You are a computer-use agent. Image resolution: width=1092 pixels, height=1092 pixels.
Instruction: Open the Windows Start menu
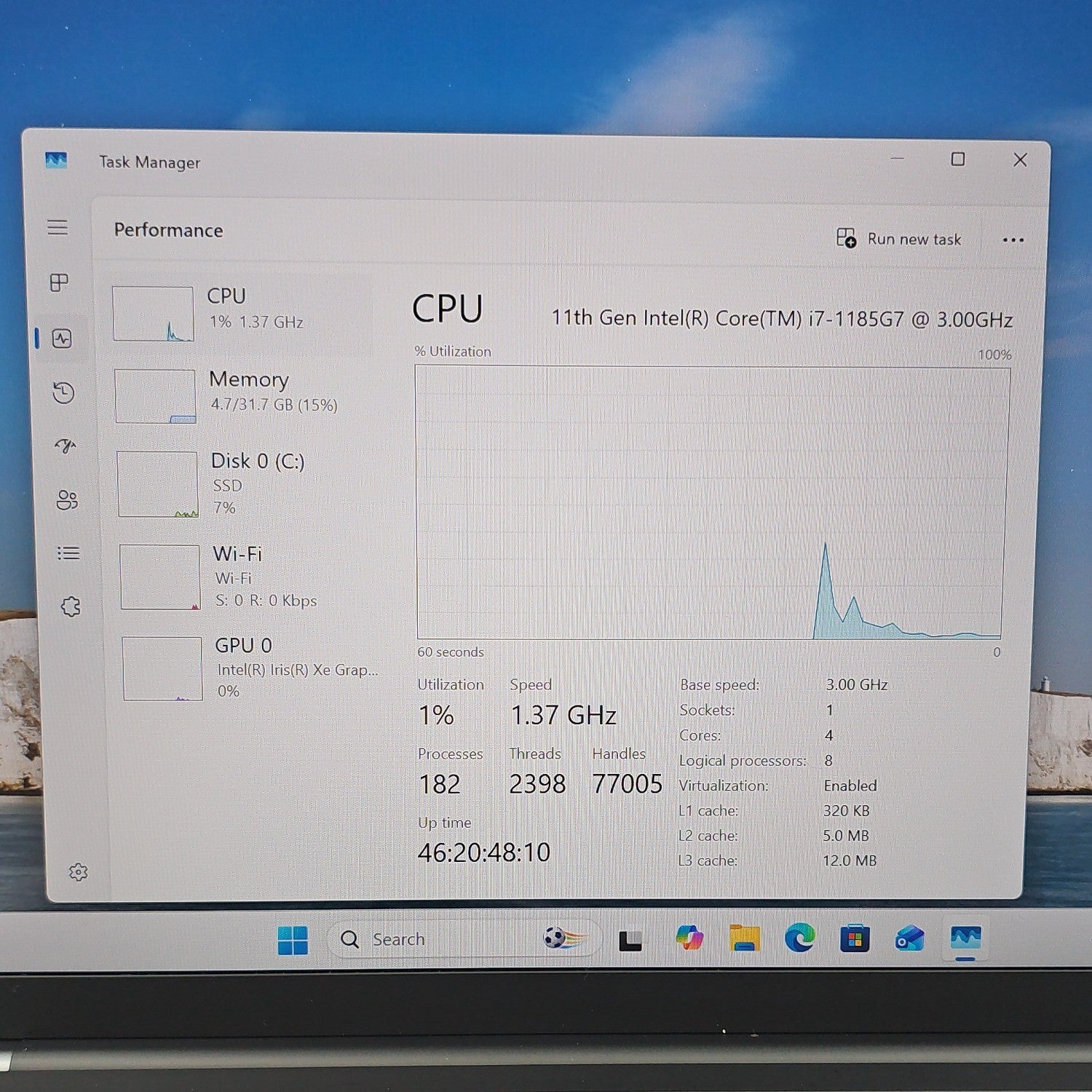293,940
